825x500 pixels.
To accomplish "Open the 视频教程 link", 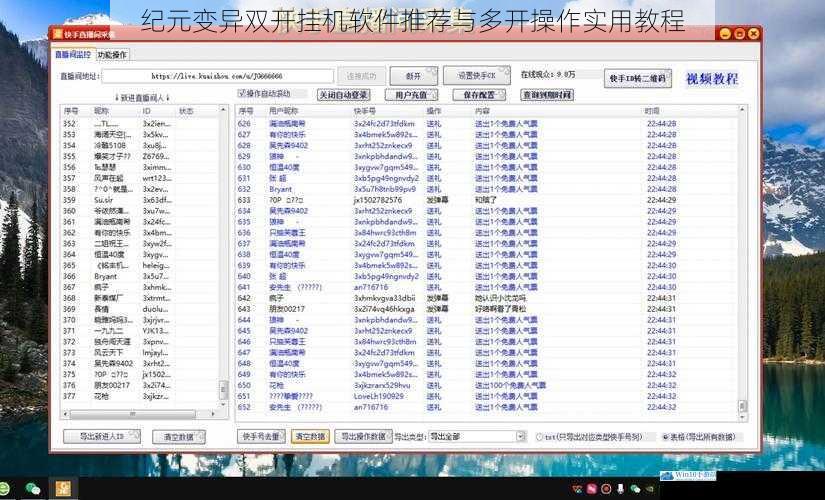I will [x=712, y=79].
